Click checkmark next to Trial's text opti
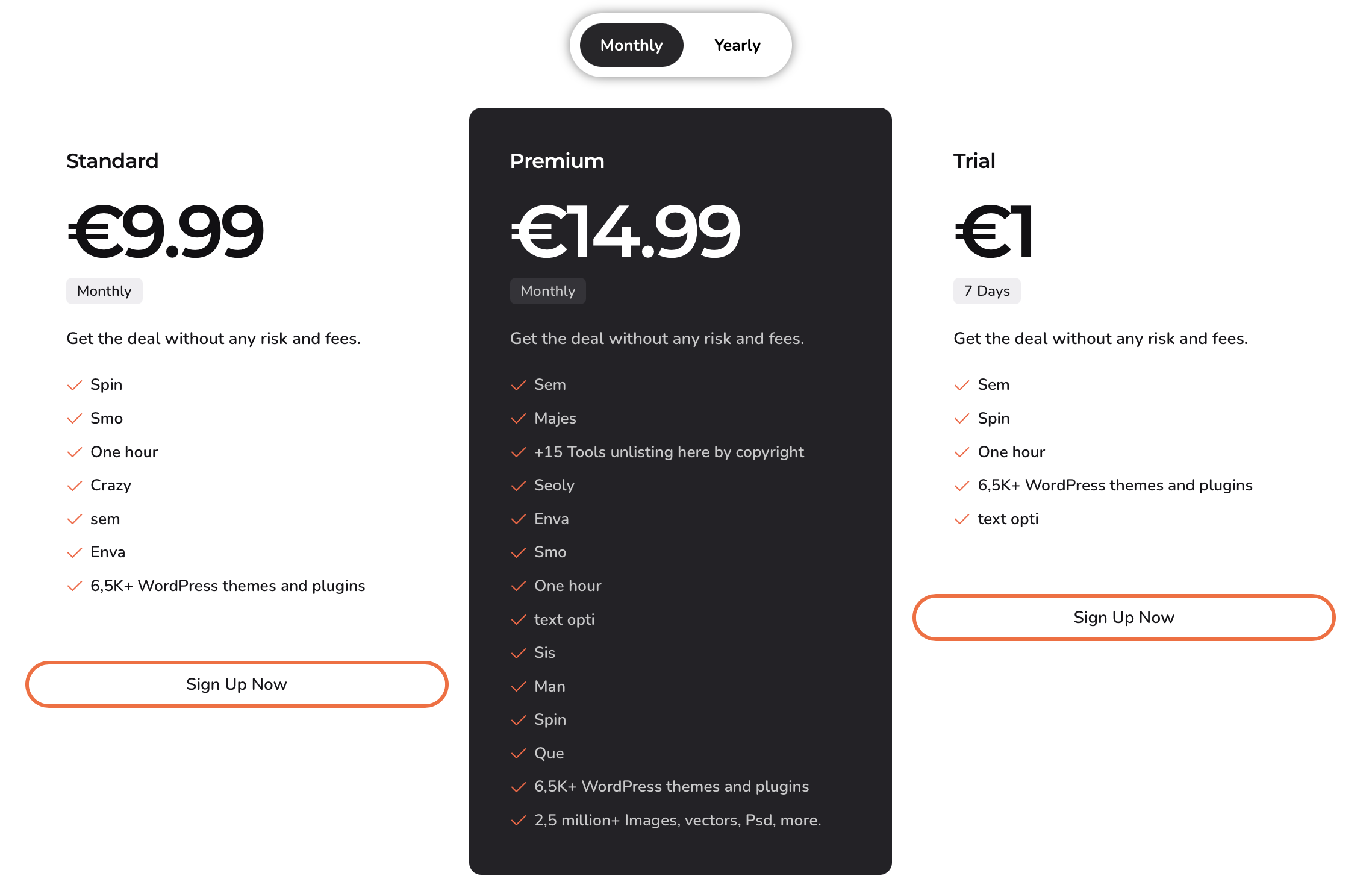 (962, 519)
